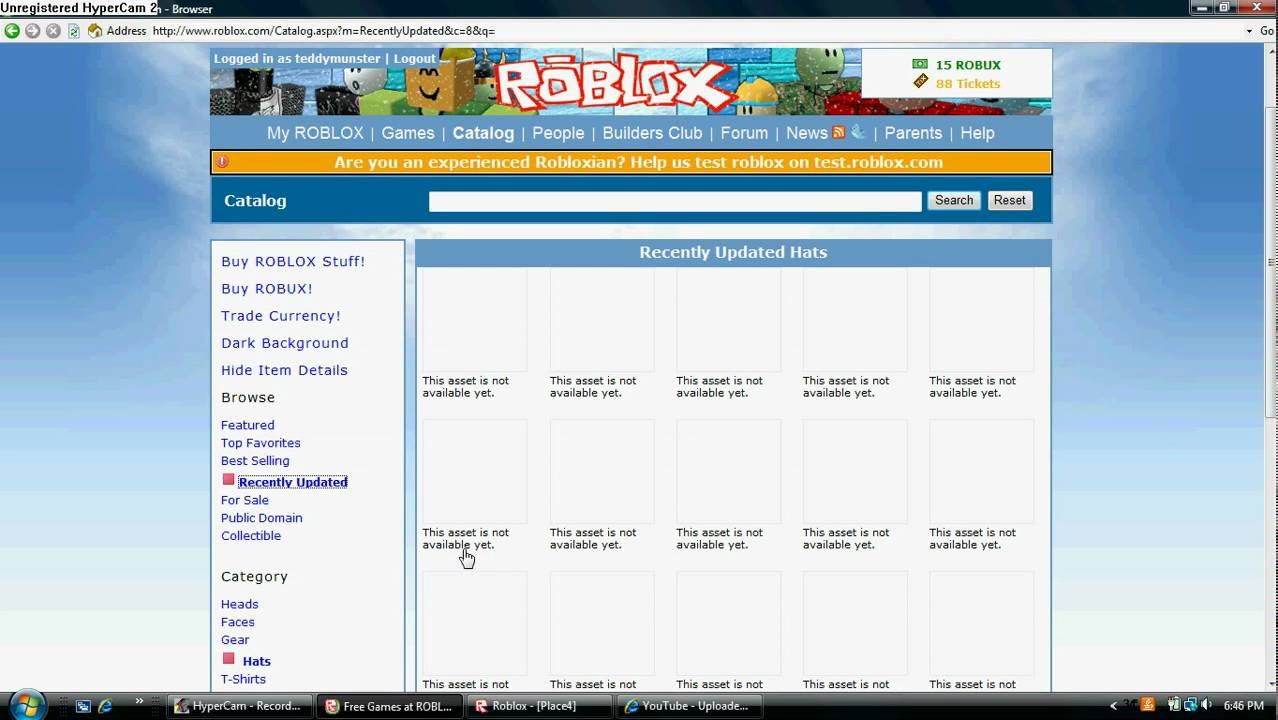Stop page loading with Stop icon
The image size is (1278, 720).
[x=53, y=31]
